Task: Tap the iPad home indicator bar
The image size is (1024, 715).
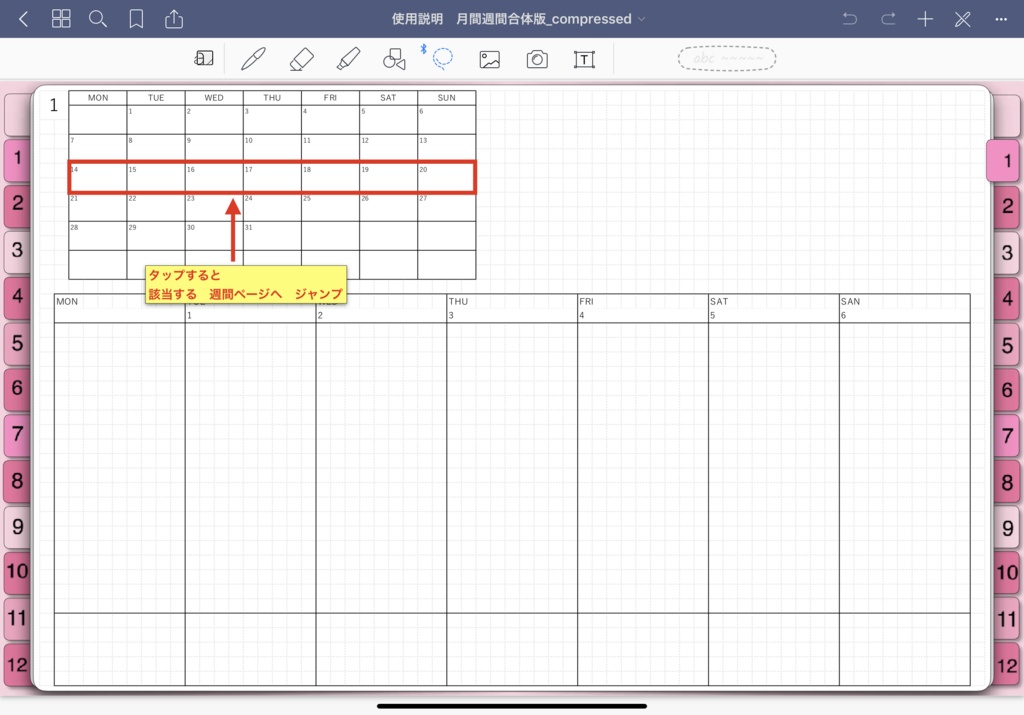Action: 512,706
